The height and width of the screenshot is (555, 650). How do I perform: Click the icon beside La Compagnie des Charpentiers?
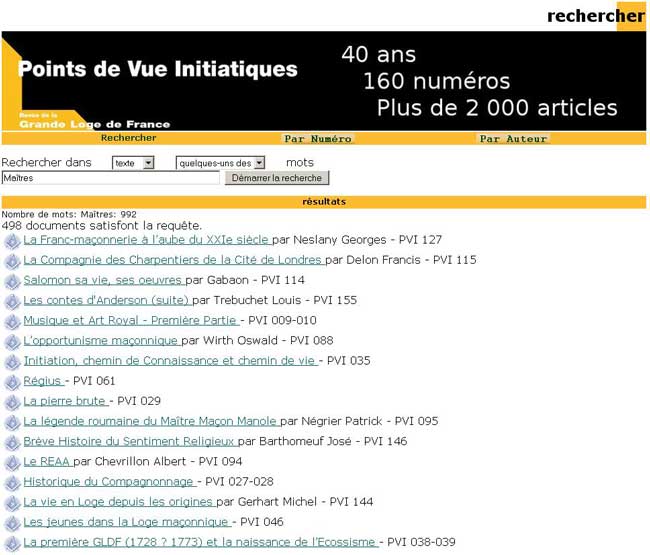point(12,262)
